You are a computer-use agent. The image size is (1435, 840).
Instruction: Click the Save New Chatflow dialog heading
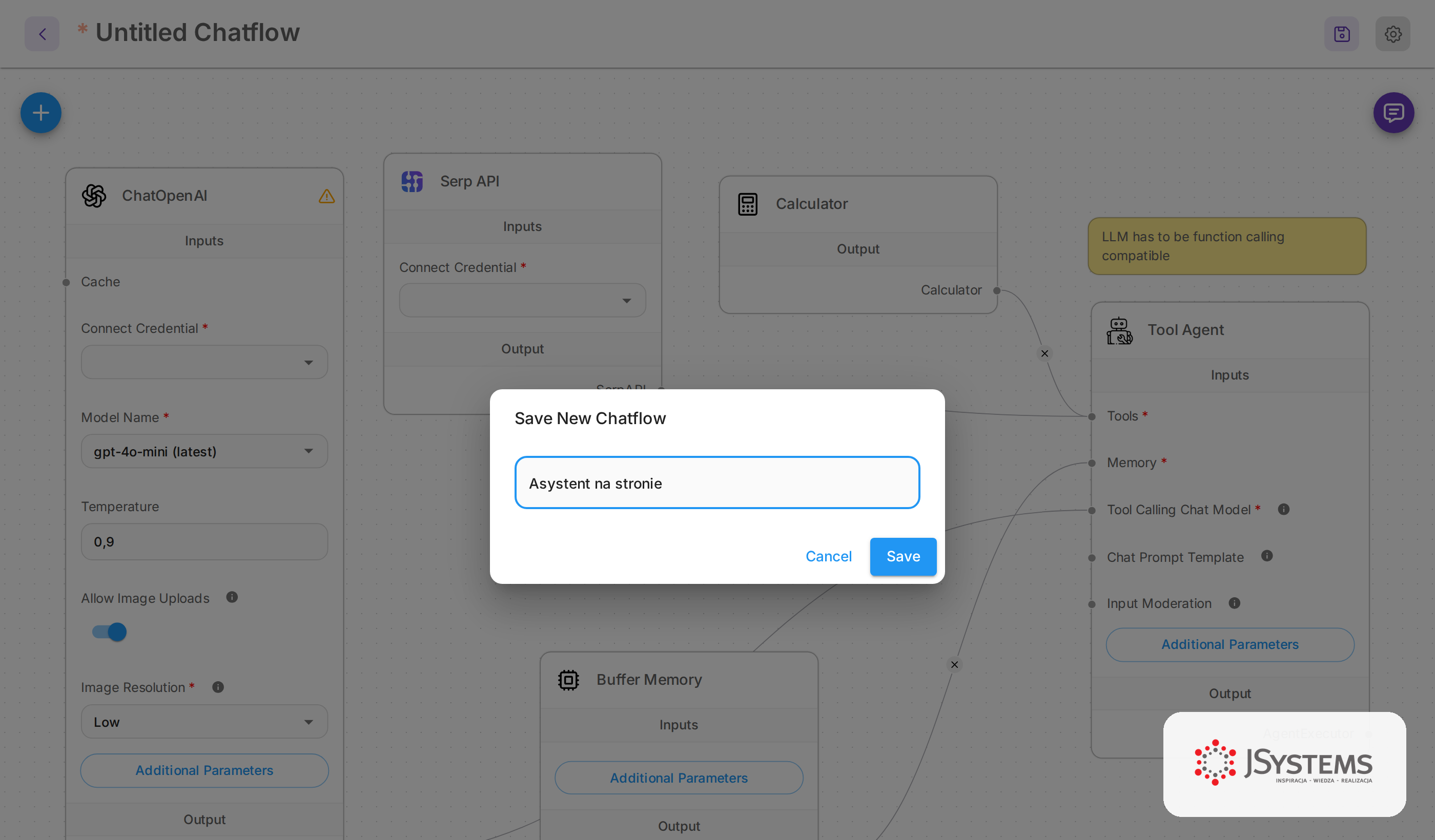click(590, 418)
